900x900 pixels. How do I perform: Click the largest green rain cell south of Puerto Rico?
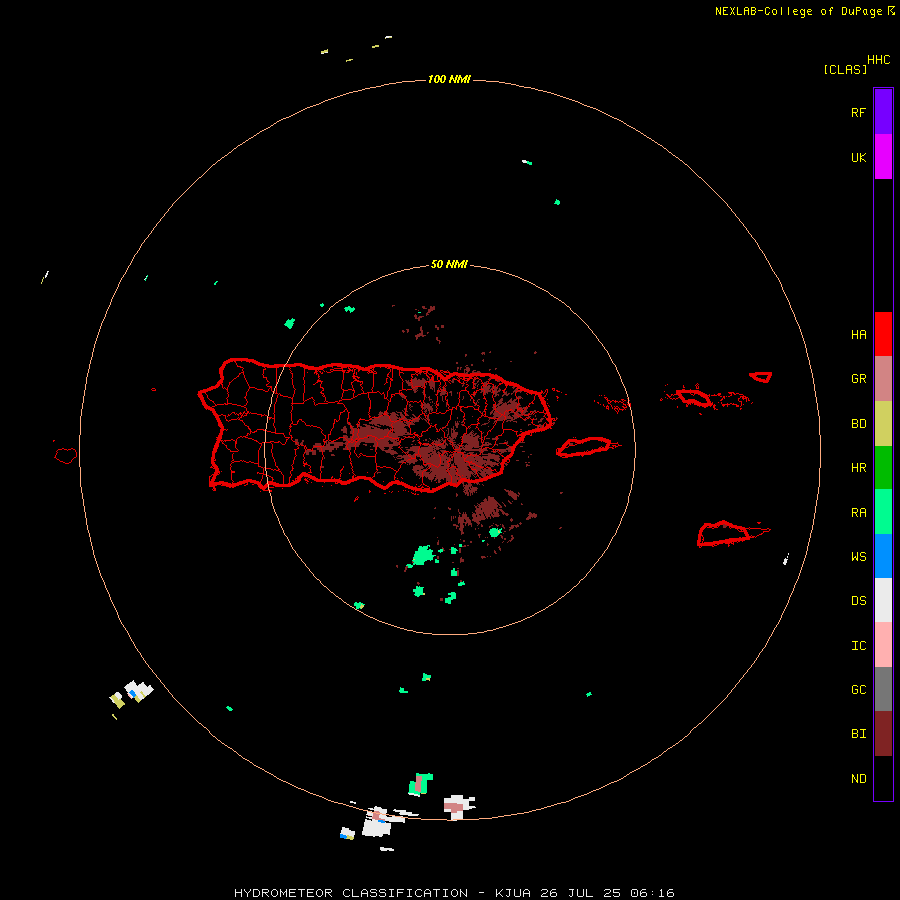click(424, 555)
